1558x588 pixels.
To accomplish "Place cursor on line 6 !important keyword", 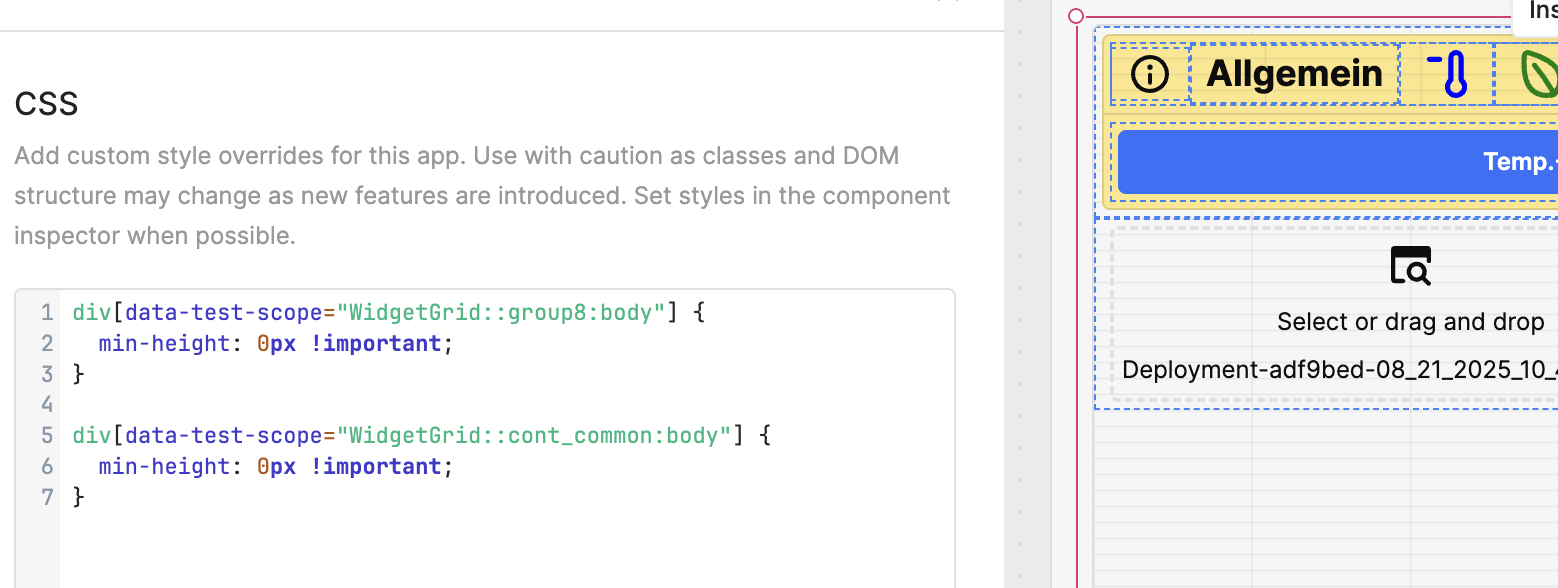I will pyautogui.click(x=376, y=467).
